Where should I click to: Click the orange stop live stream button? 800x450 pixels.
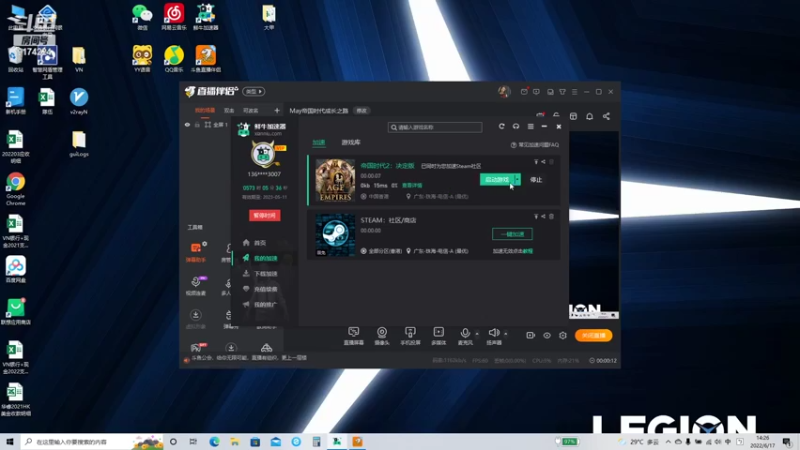594,335
